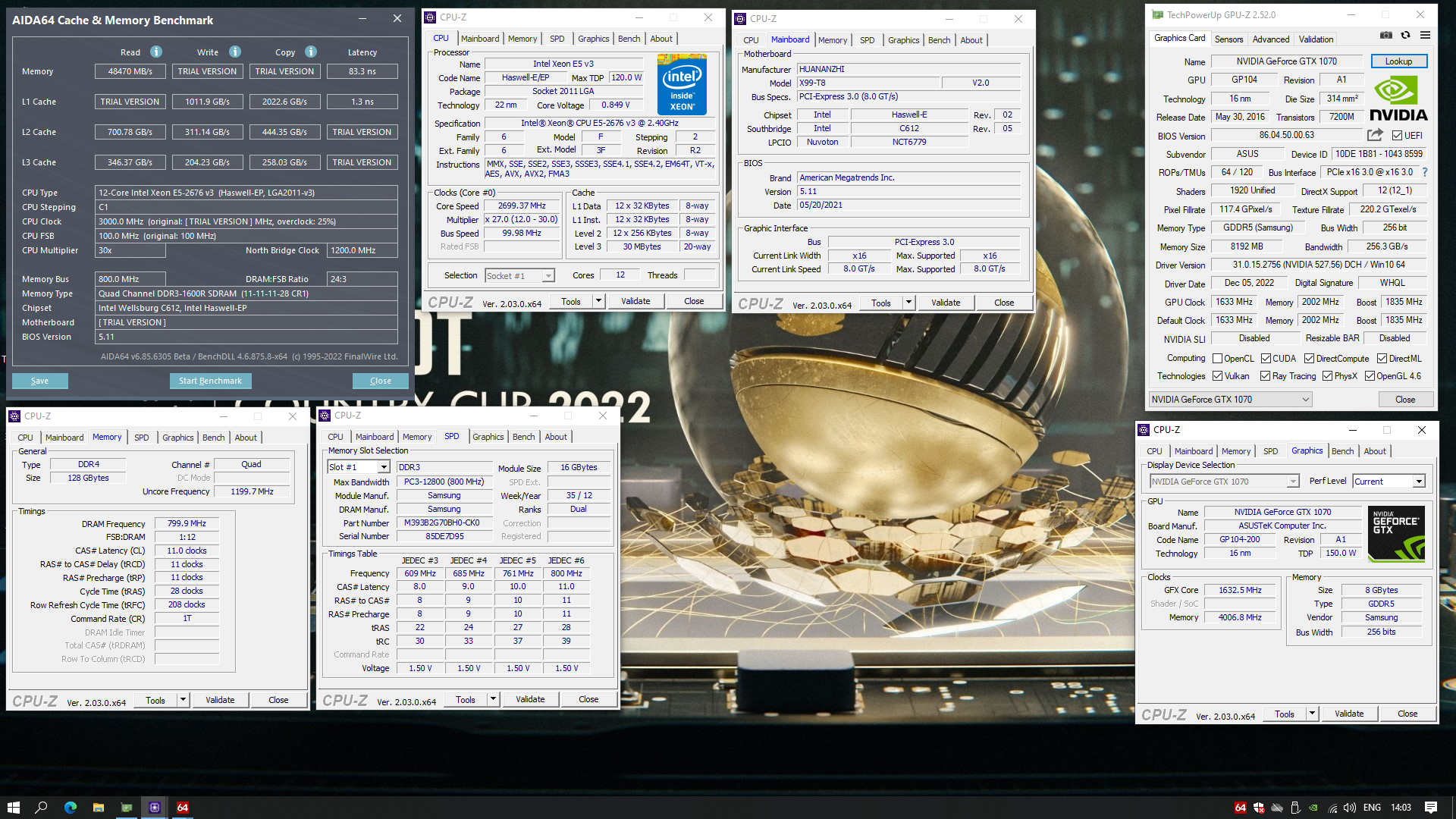This screenshot has height=819, width=1456.
Task: Switch to Validation tab in GPU-Z
Action: 1316,39
